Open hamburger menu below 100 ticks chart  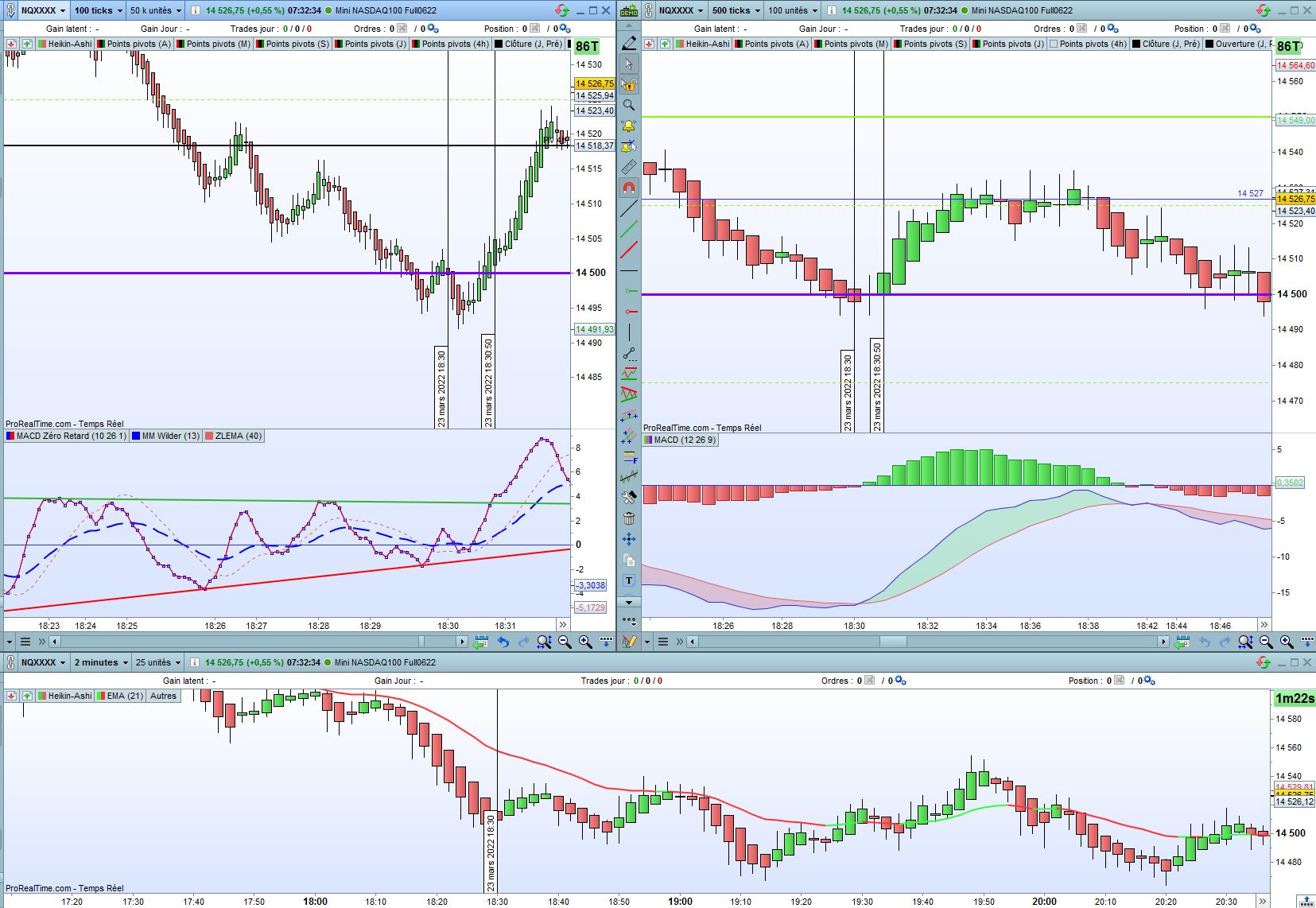[25, 642]
